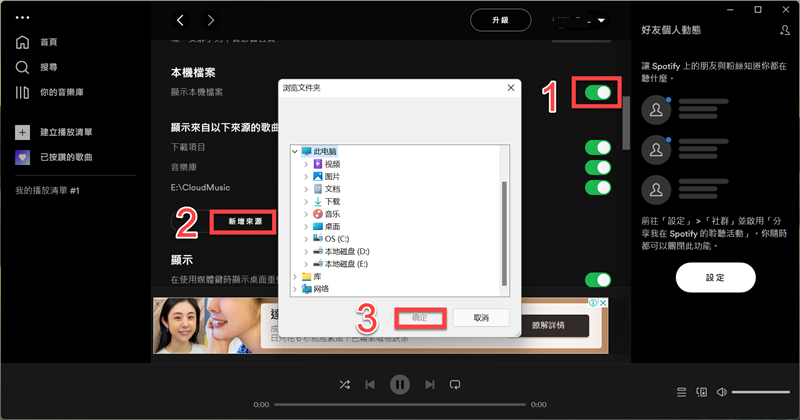Mute with the volume speaker icon

[722, 392]
